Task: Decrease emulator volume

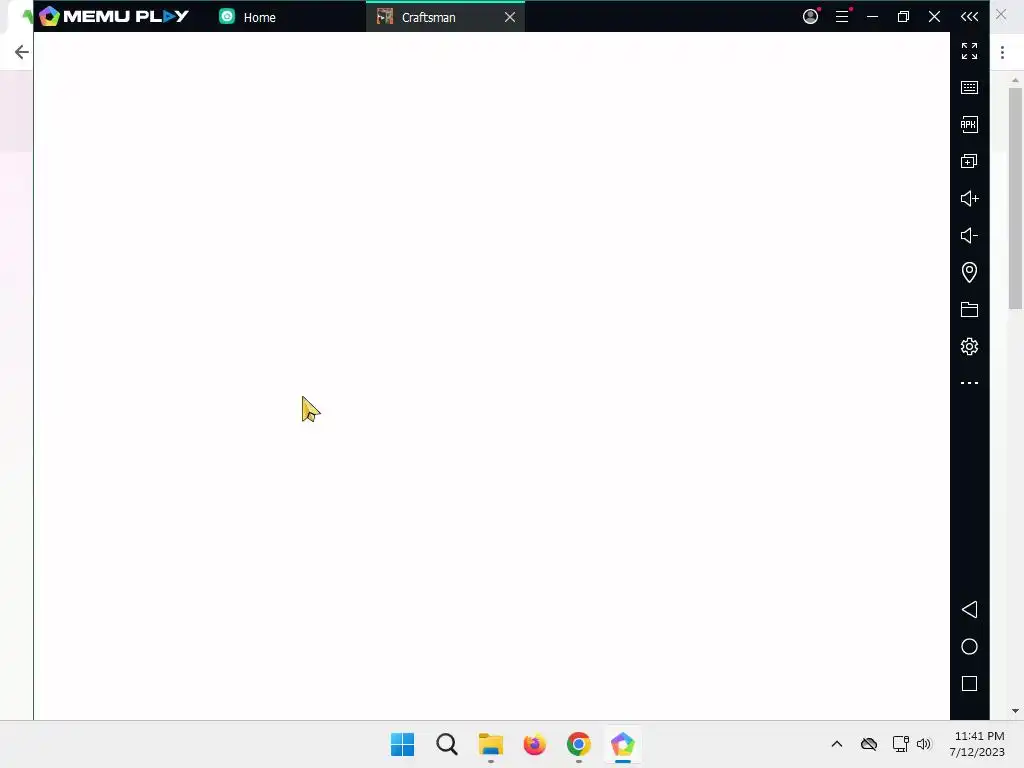Action: 969,236
